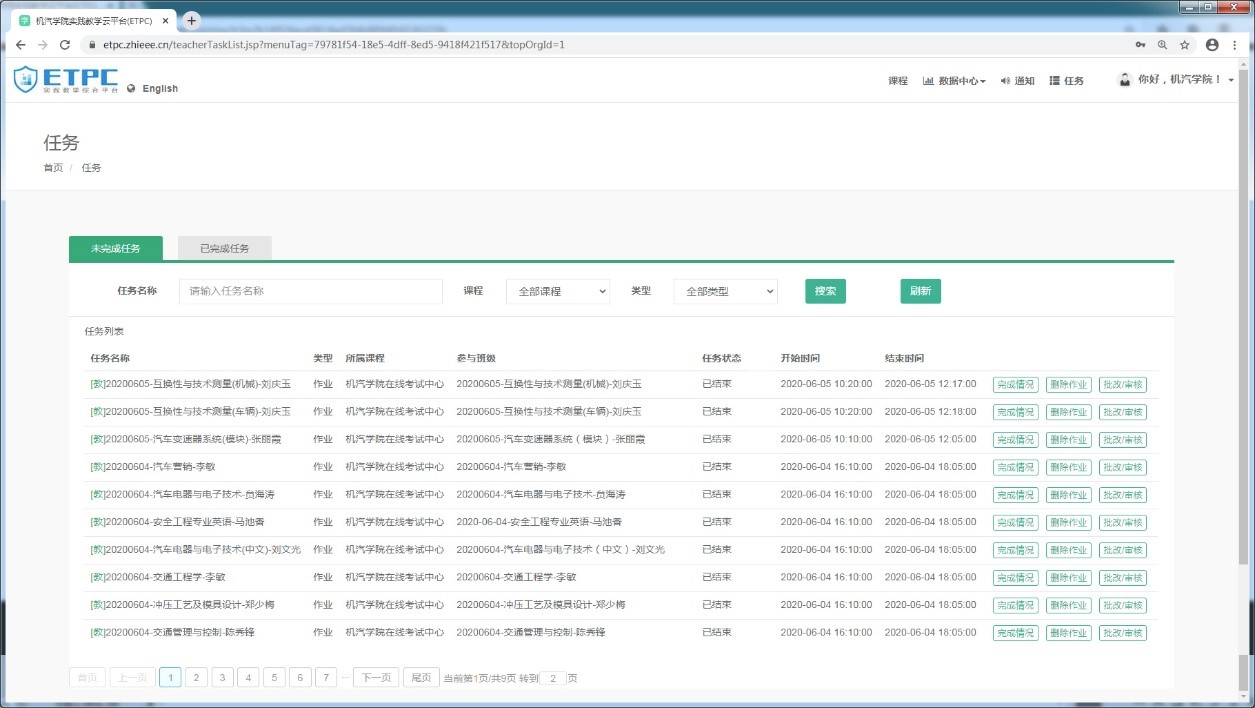Expand the 你好，机汽学院 user menu chevron

pyautogui.click(x=1232, y=80)
